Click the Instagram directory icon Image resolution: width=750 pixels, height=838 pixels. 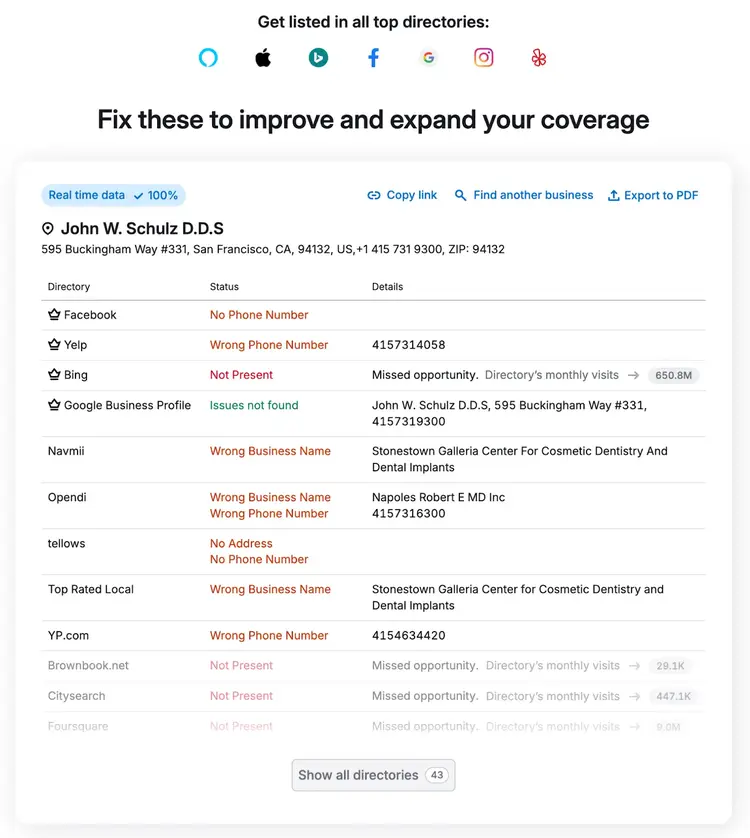(484, 58)
